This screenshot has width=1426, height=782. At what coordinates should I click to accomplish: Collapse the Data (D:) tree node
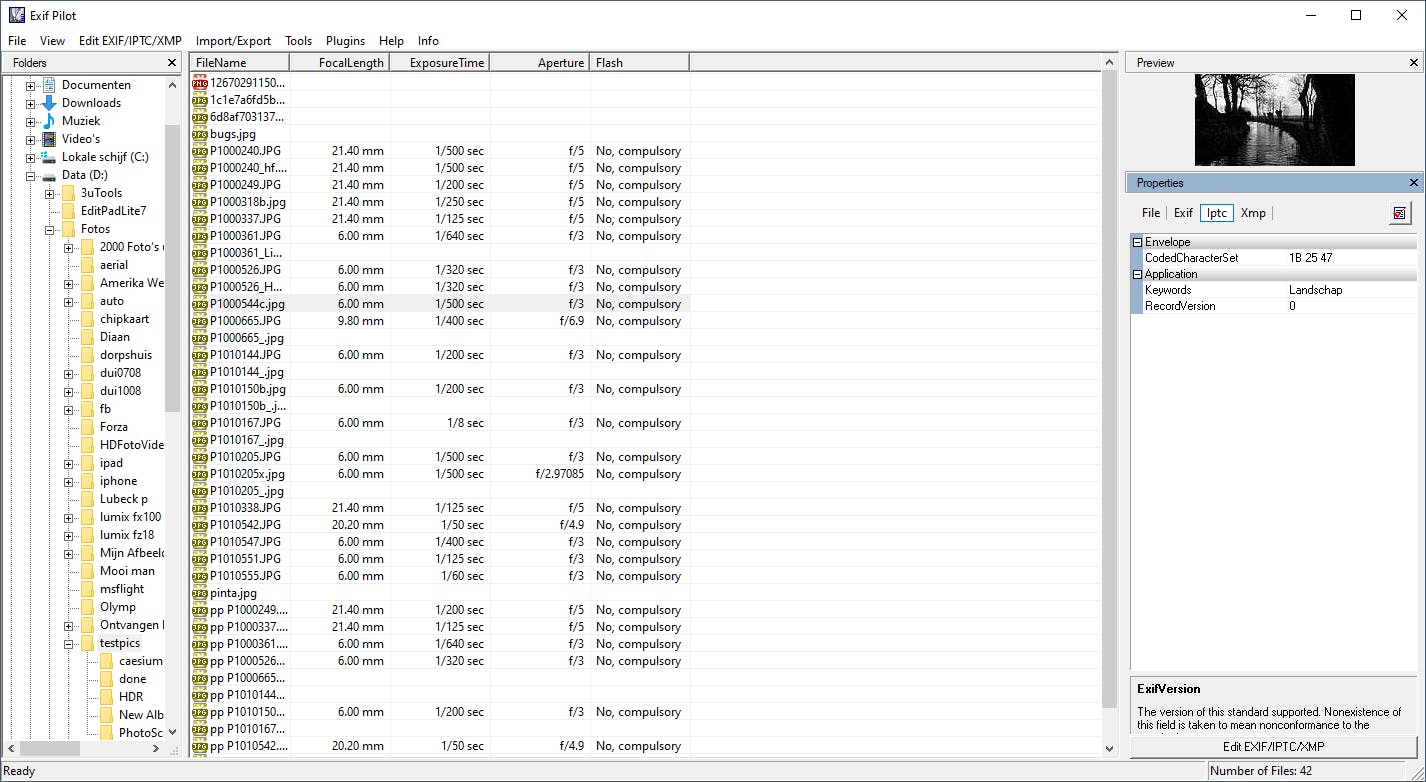click(x=30, y=175)
